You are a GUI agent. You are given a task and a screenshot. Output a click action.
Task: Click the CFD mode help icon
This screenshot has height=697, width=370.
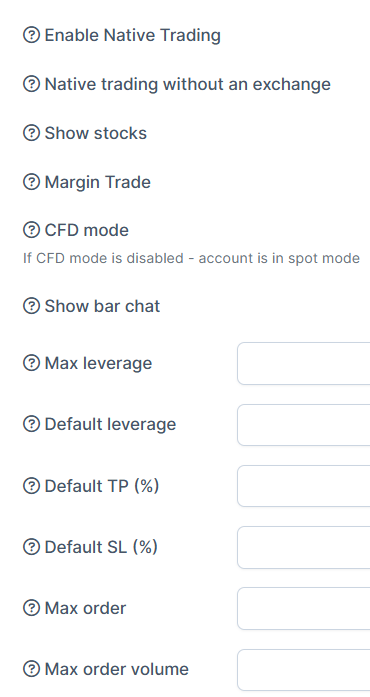(31, 230)
